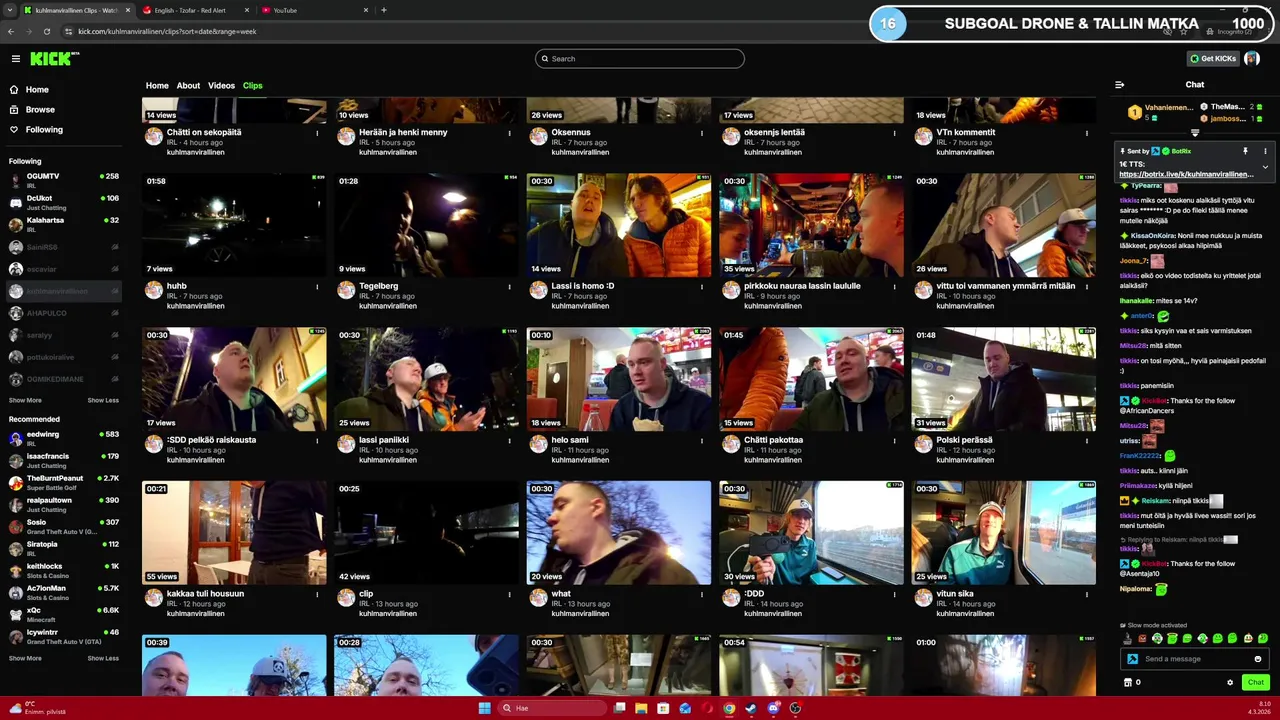Viewport: 1280px width, 720px height.
Task: Play the 'kakkaa tuli housuun' clip thumbnail
Action: 234,533
